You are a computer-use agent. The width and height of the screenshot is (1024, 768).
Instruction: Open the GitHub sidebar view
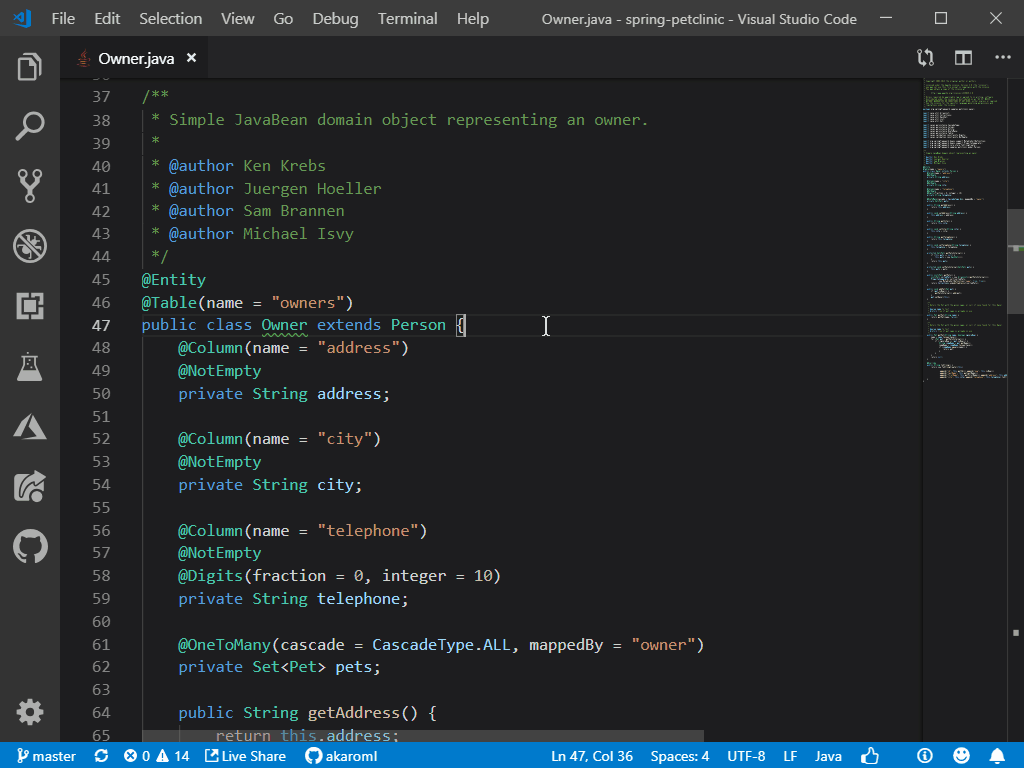(x=30, y=547)
